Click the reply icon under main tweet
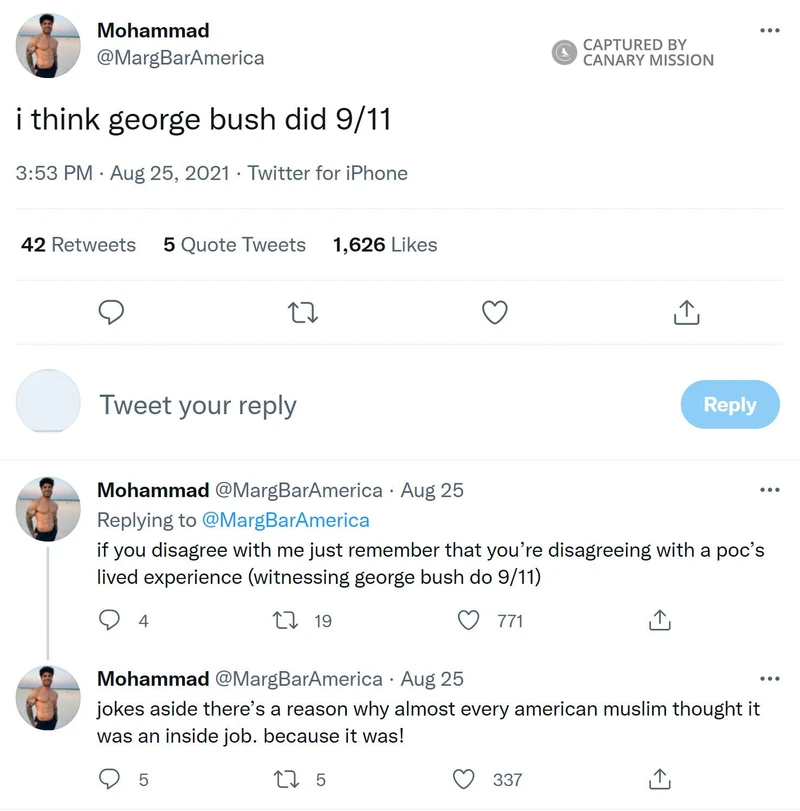This screenshot has width=800, height=811. 111,313
